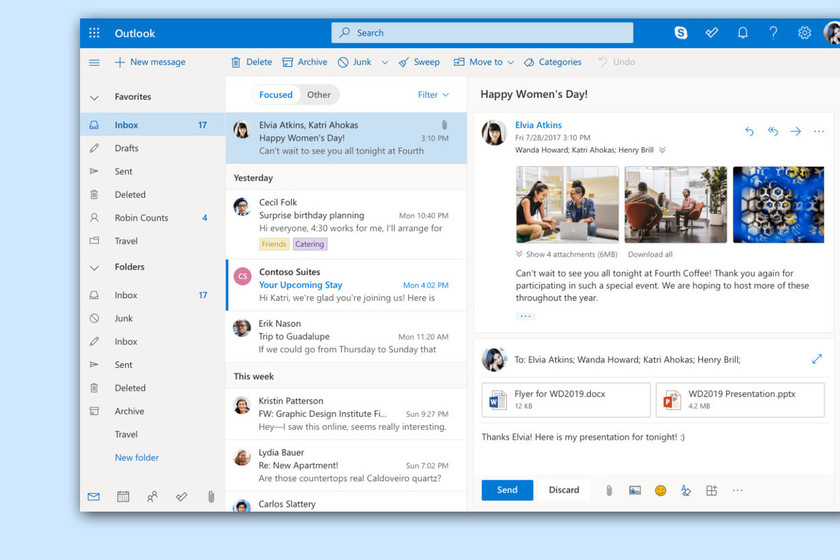The image size is (840, 560).
Task: Open the Settings gear
Action: (x=804, y=33)
